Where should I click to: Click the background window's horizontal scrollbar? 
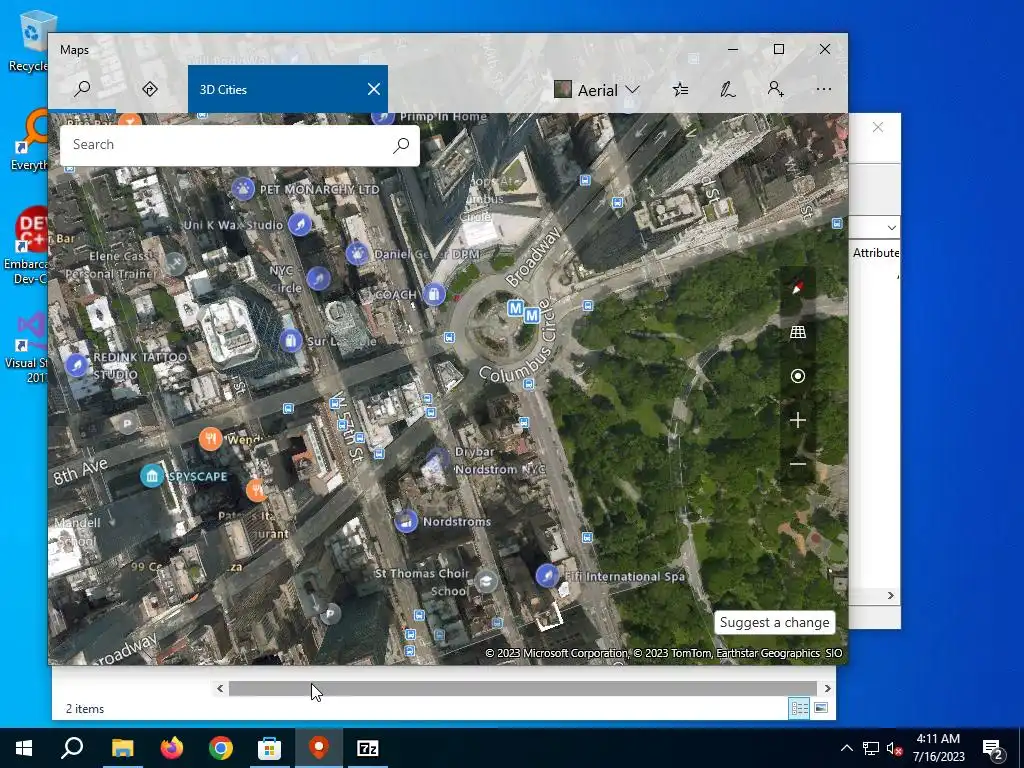tap(522, 688)
